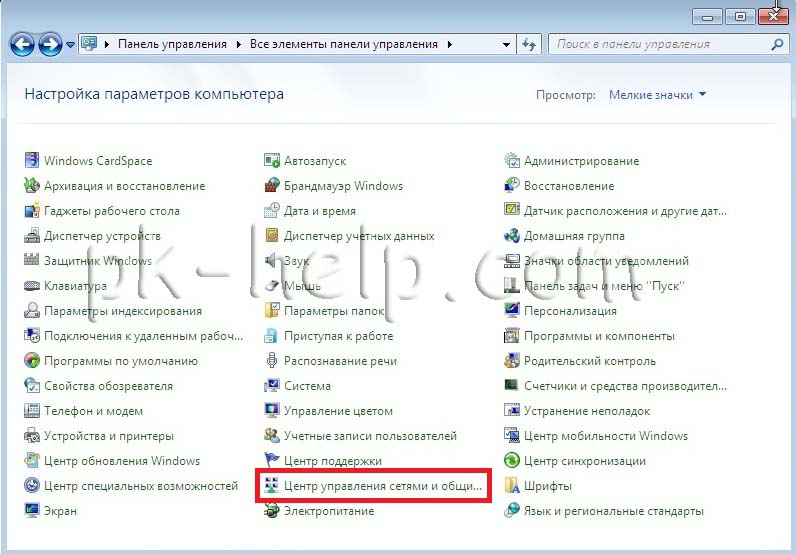Expand arrow after Панель управления breadcrumb
This screenshot has height=554, width=796.
point(239,44)
